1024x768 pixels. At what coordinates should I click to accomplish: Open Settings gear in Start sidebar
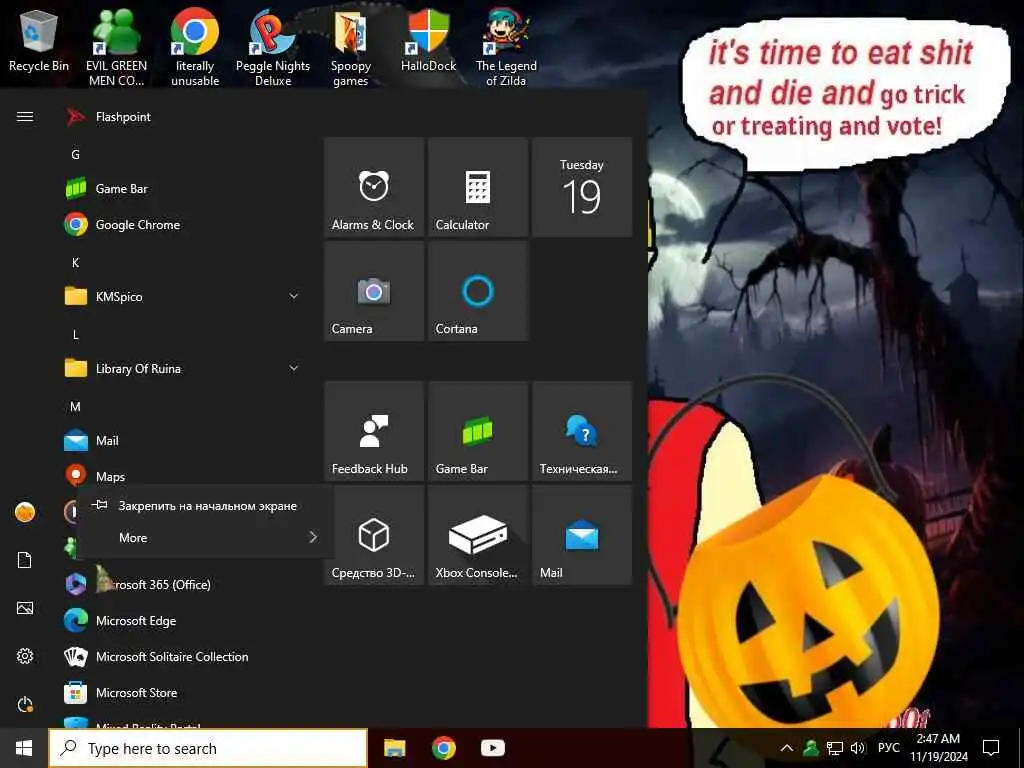tap(25, 656)
